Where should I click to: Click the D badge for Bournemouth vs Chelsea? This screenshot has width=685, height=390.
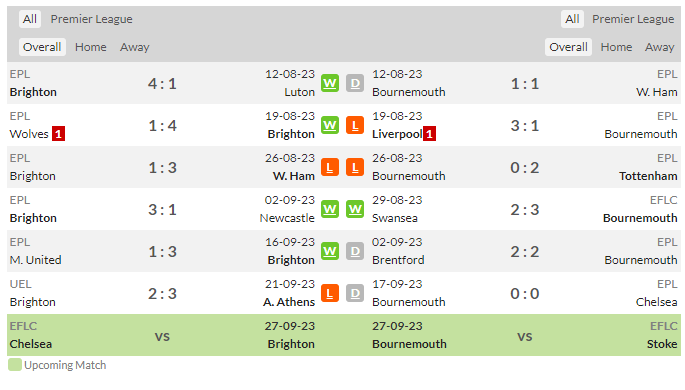tap(355, 293)
